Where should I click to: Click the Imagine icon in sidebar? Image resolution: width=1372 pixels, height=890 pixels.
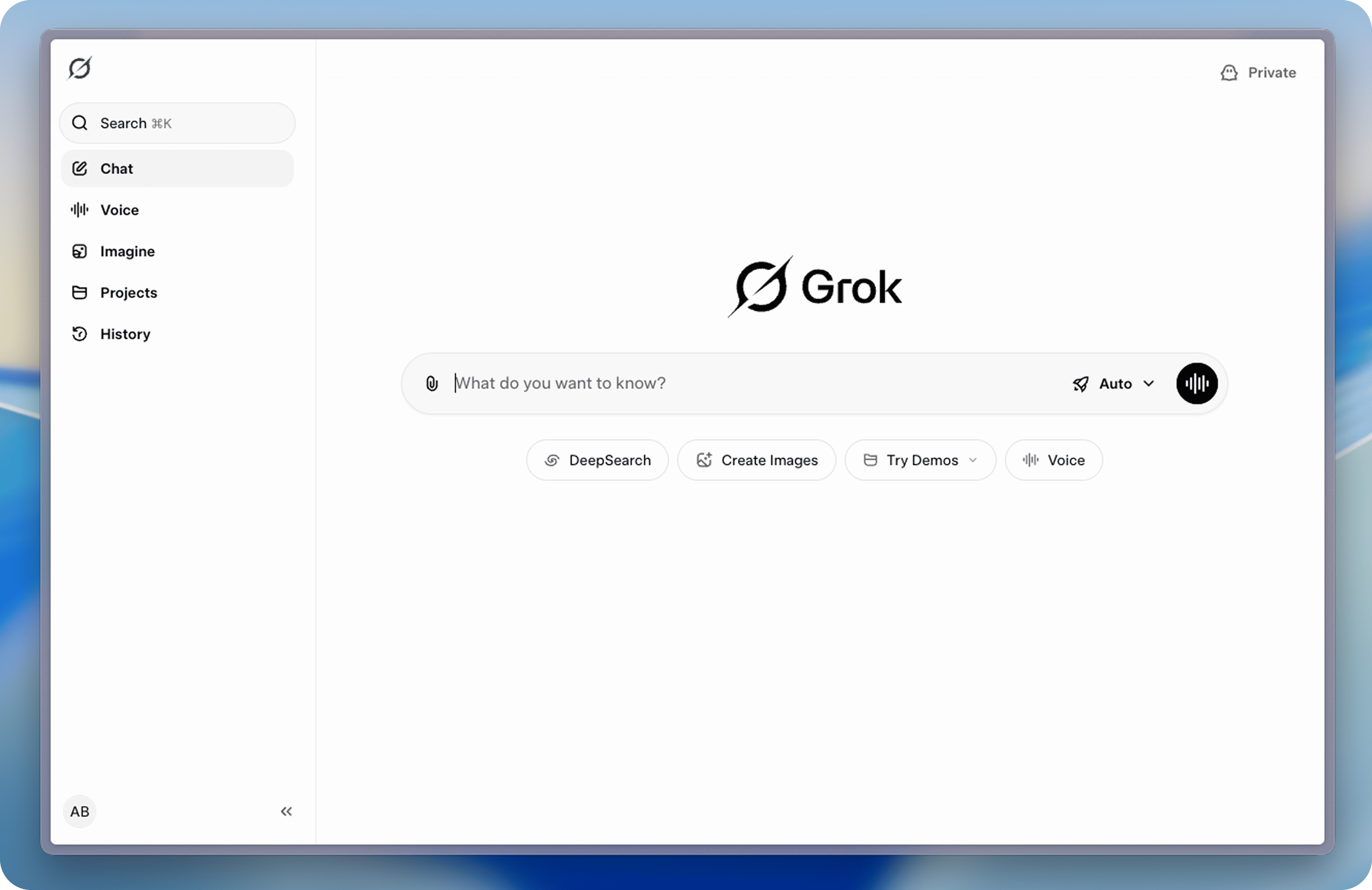coord(80,251)
